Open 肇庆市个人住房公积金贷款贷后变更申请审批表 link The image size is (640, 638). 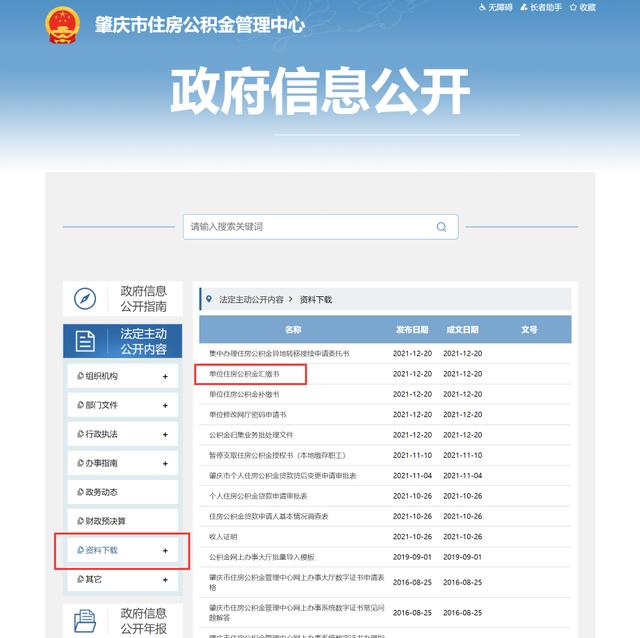[x=282, y=476]
